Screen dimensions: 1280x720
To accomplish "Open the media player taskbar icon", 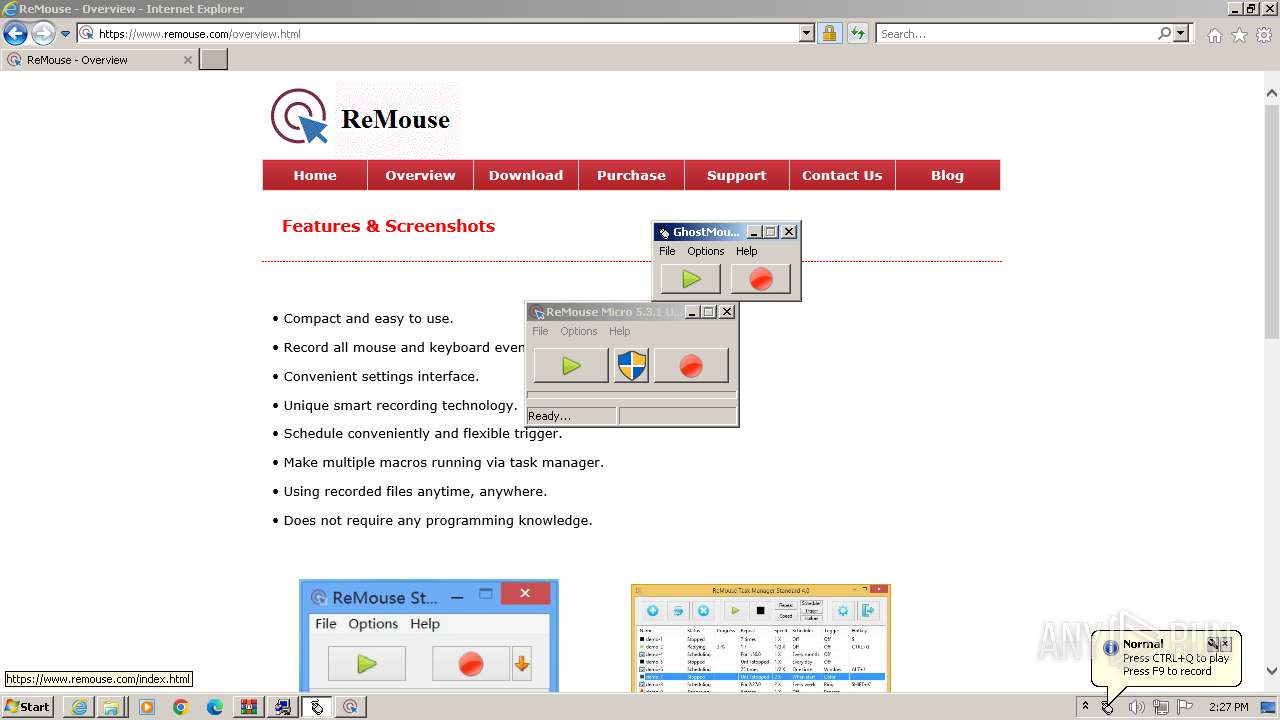I will (x=147, y=706).
